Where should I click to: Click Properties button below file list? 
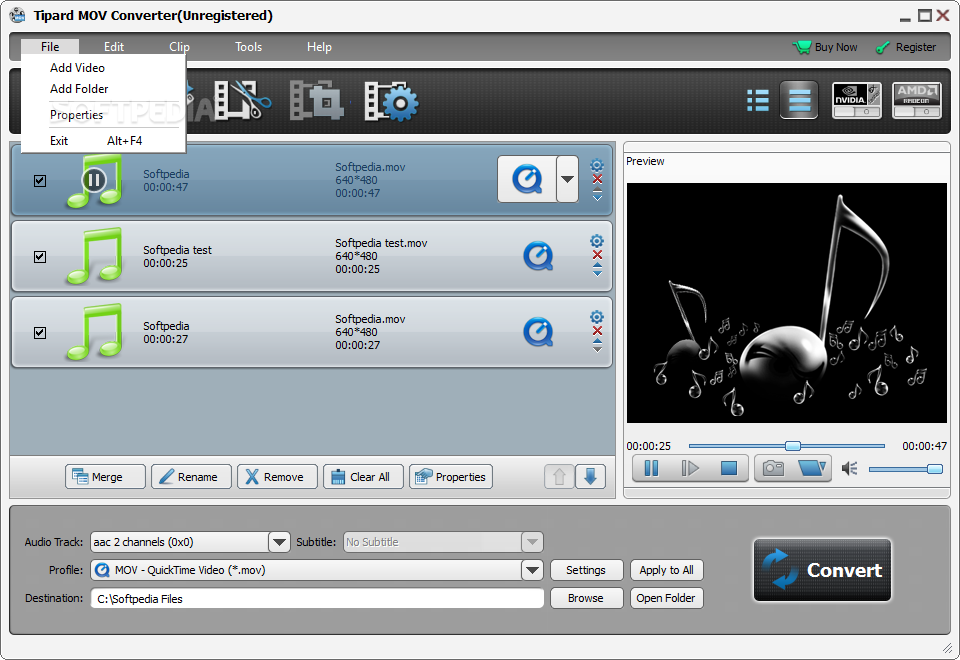pos(451,476)
